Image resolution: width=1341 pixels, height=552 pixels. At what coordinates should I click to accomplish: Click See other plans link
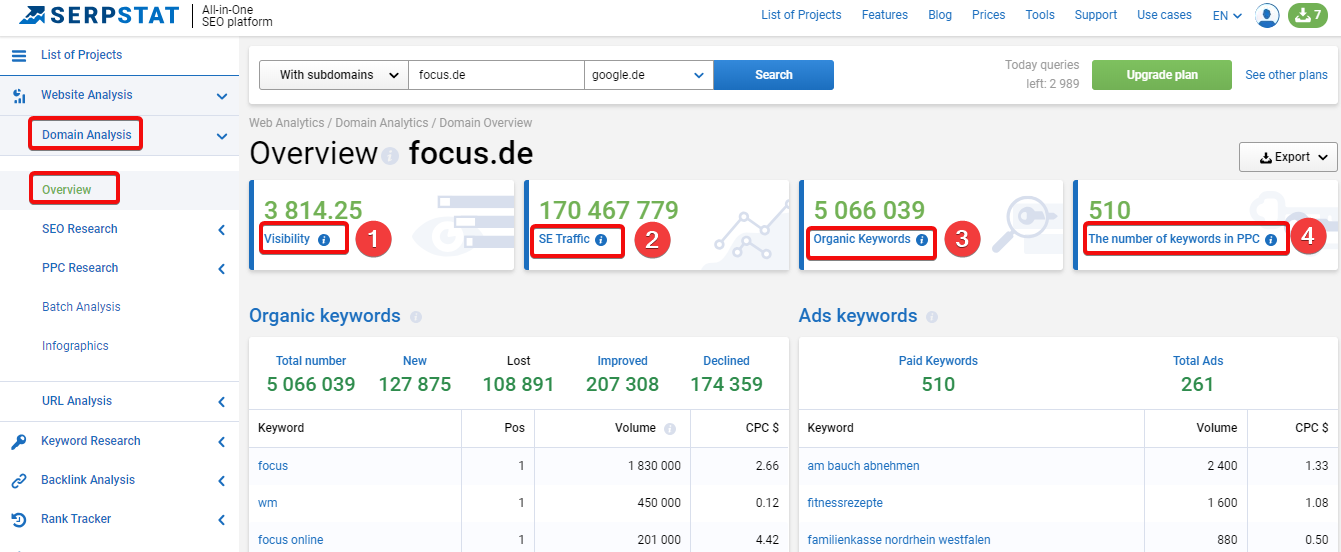tap(1286, 75)
